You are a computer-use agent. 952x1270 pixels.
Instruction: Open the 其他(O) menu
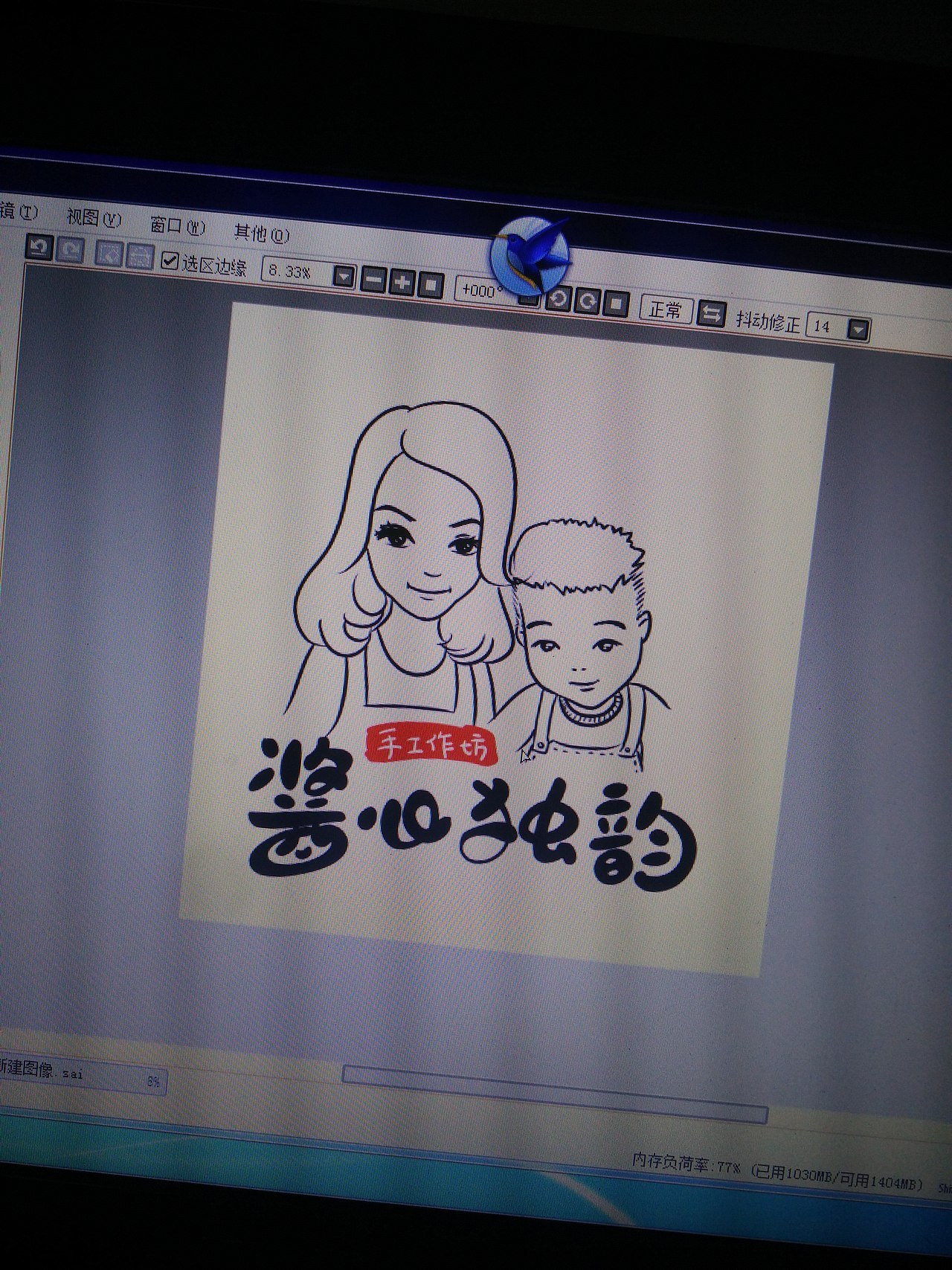(x=261, y=234)
